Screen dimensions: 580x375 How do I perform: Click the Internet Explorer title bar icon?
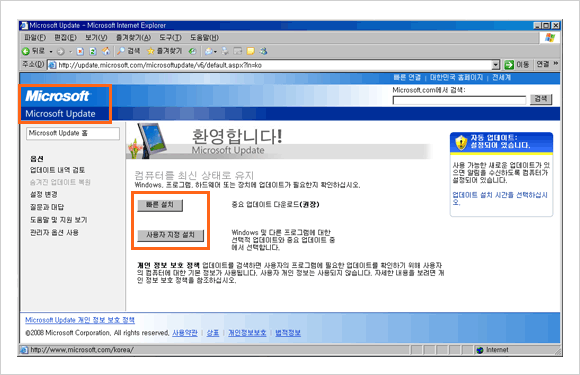pyautogui.click(x=24, y=26)
